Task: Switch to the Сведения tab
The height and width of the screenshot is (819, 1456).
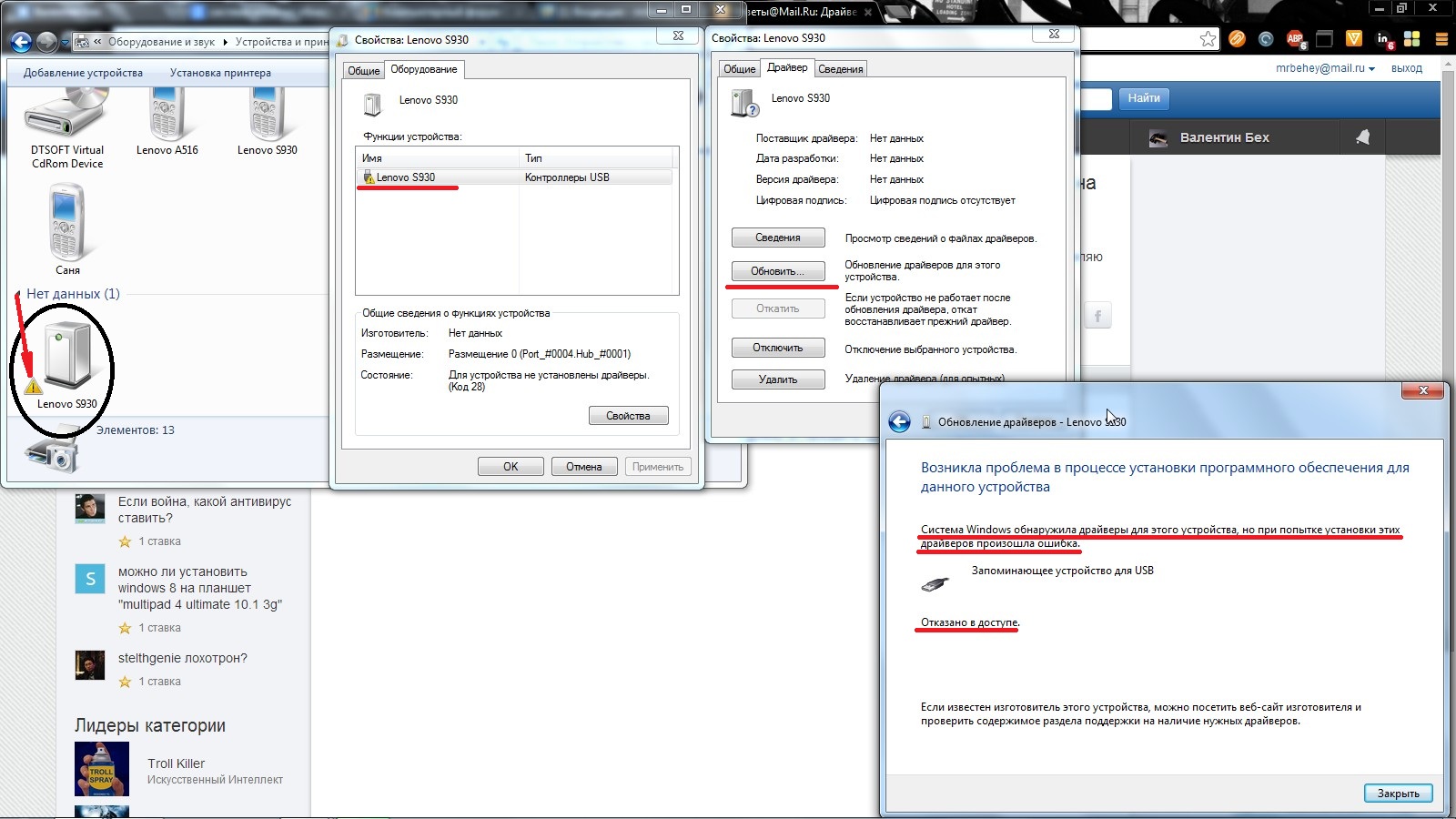Action: [840, 69]
